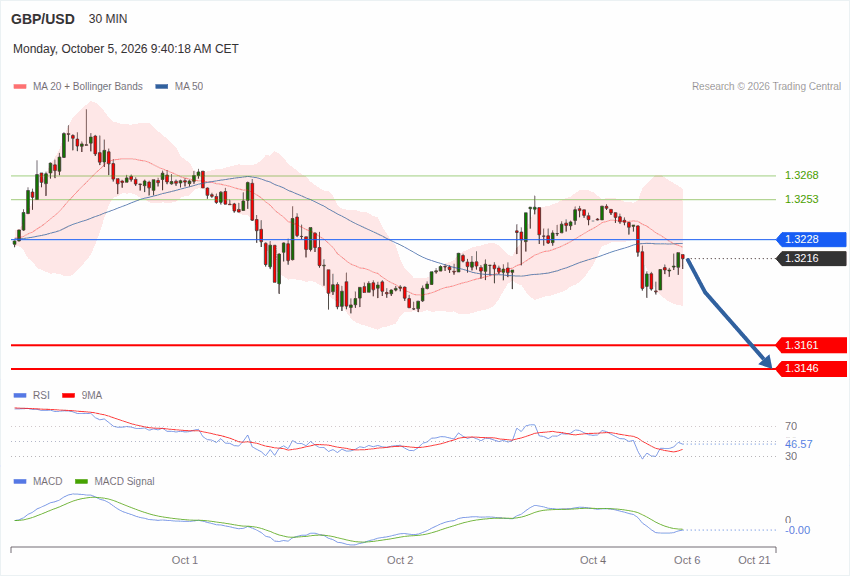Screen dimensions: 850x576
Task: Click the Research © 2026 Trading Central credit
Action: click(767, 87)
